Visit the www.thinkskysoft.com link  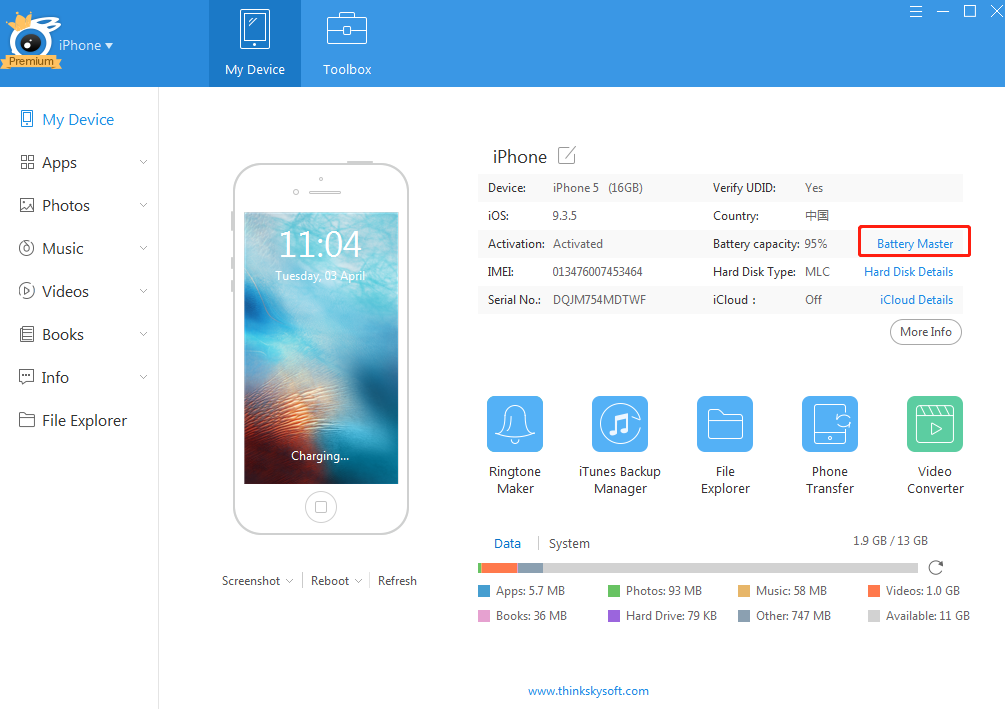(588, 691)
